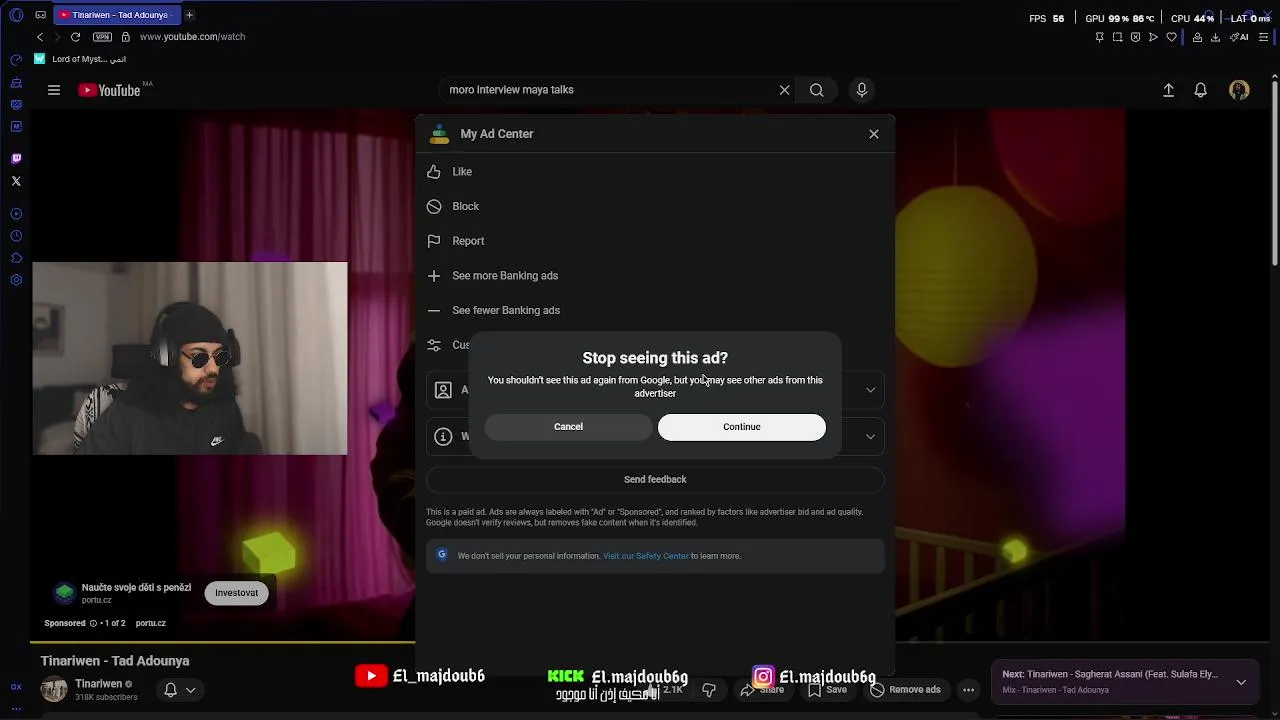Open sidebar settings gear icon
Image resolution: width=1280 pixels, height=720 pixels.
[16, 280]
